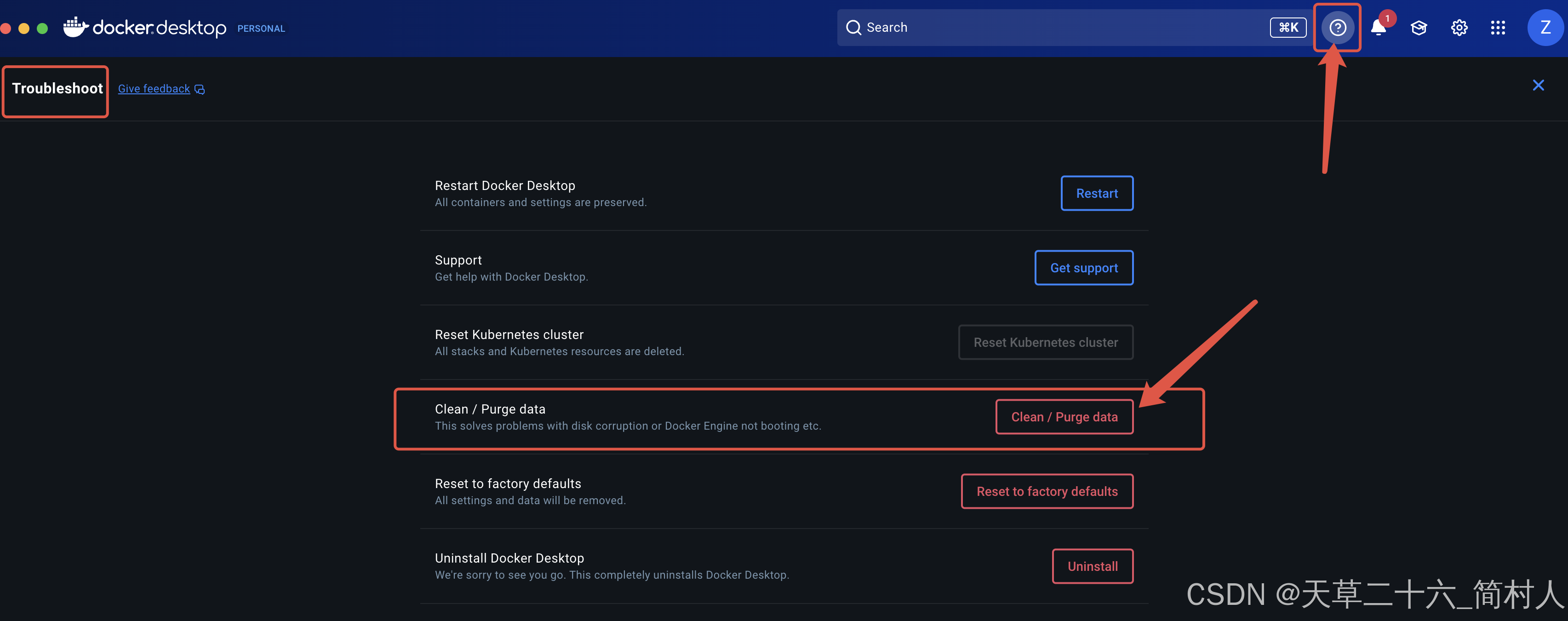Open the Troubleshoot help icon
This screenshot has height=621, width=1568.
click(1337, 28)
